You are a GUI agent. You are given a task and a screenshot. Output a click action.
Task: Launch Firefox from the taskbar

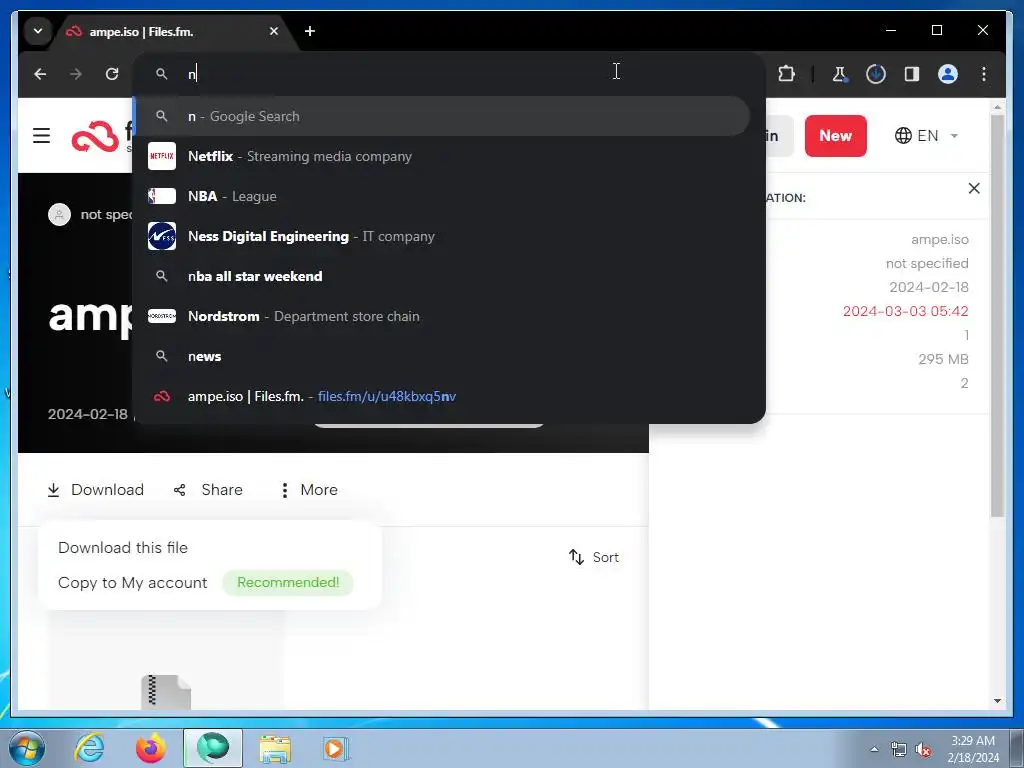[x=151, y=748]
